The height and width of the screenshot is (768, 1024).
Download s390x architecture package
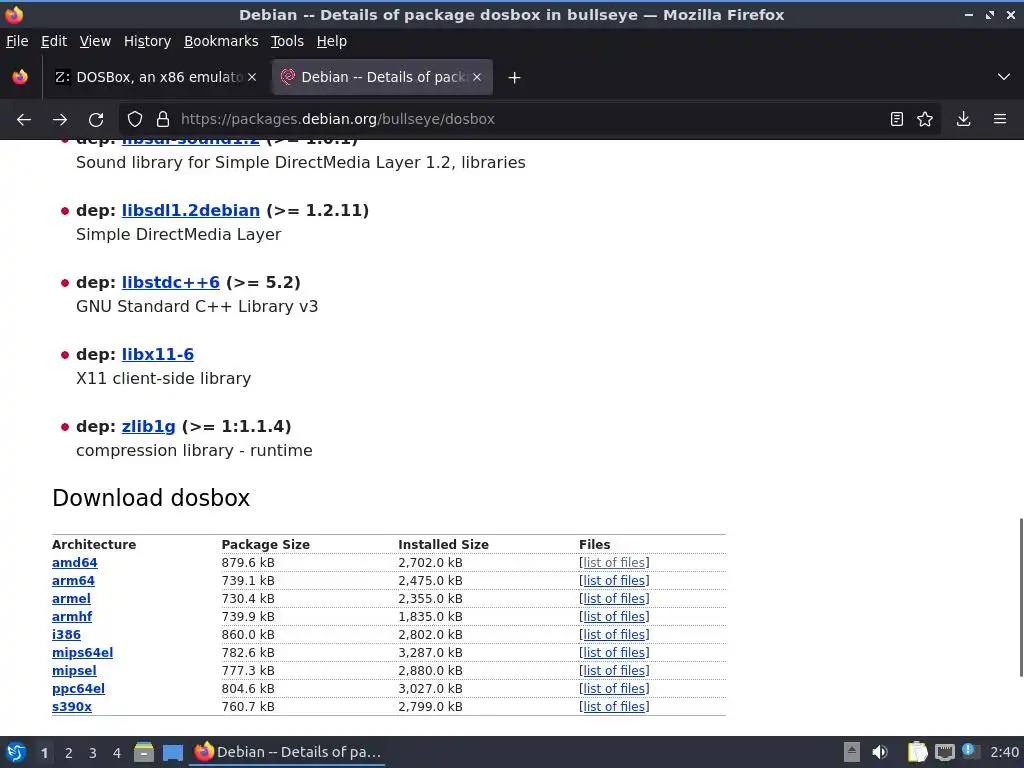pyautogui.click(x=72, y=707)
